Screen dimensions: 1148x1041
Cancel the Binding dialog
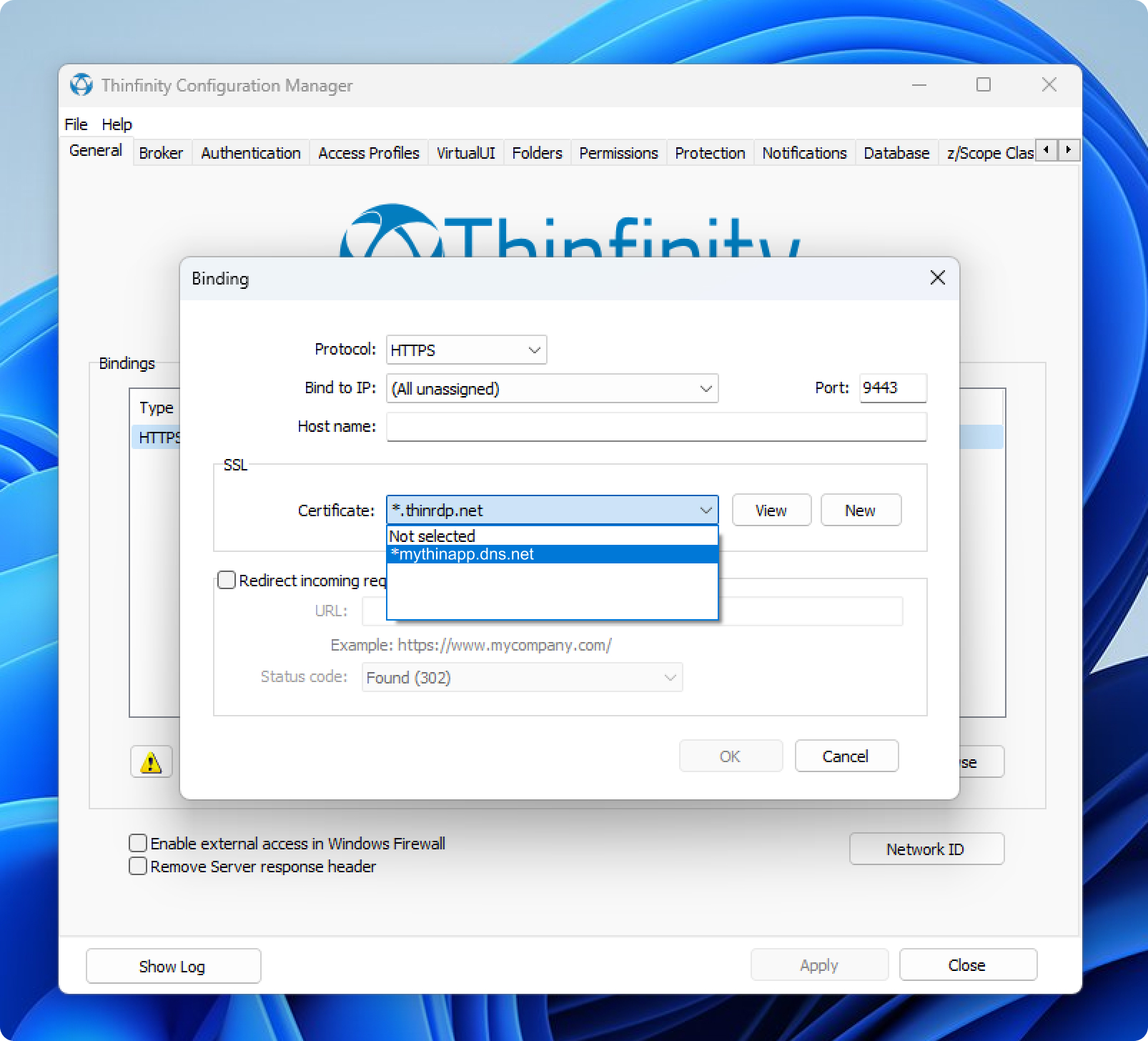point(846,756)
